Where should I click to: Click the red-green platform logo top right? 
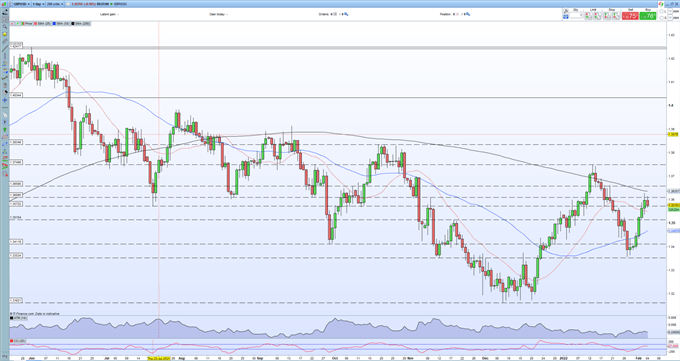click(x=661, y=4)
